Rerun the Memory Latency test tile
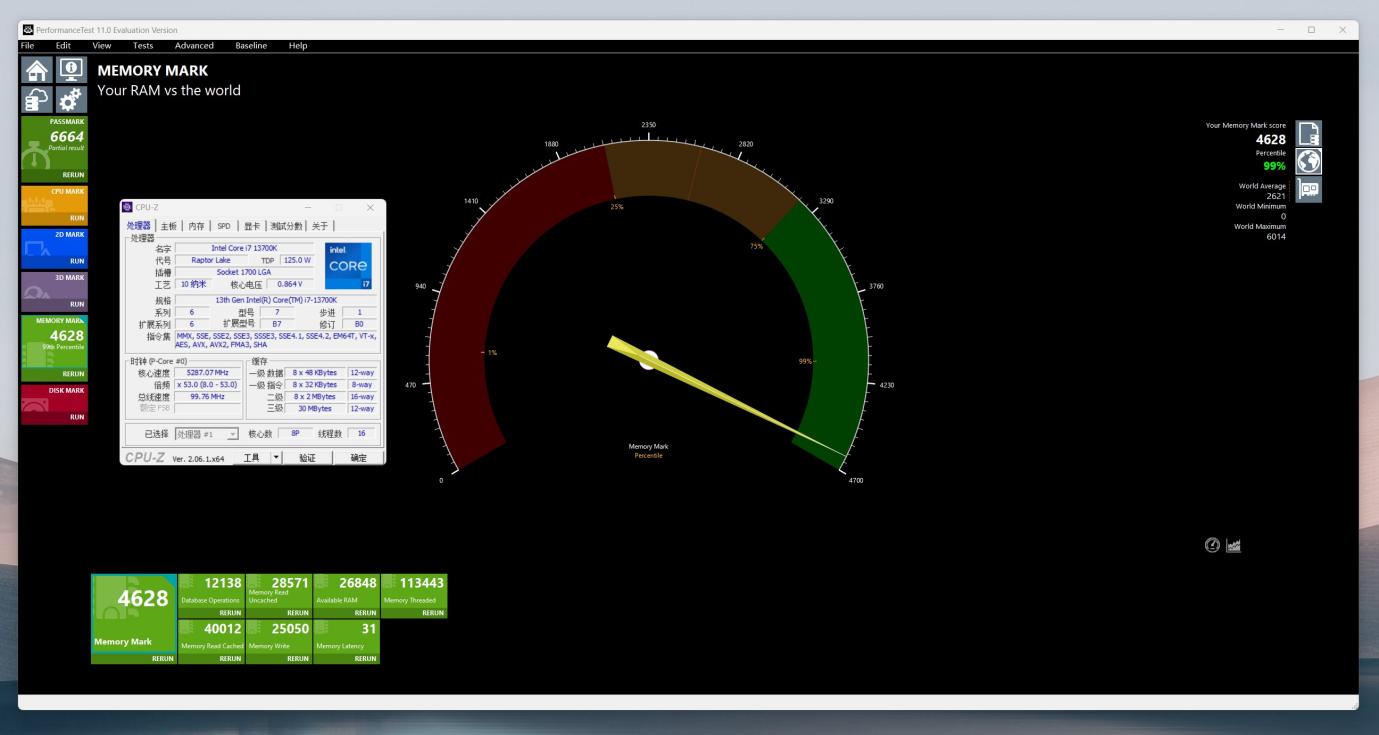This screenshot has height=735, width=1379. [346, 659]
